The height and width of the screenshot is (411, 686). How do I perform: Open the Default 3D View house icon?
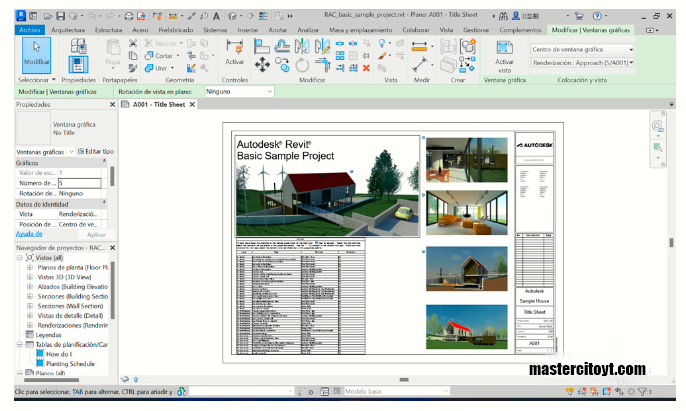[x=232, y=16]
